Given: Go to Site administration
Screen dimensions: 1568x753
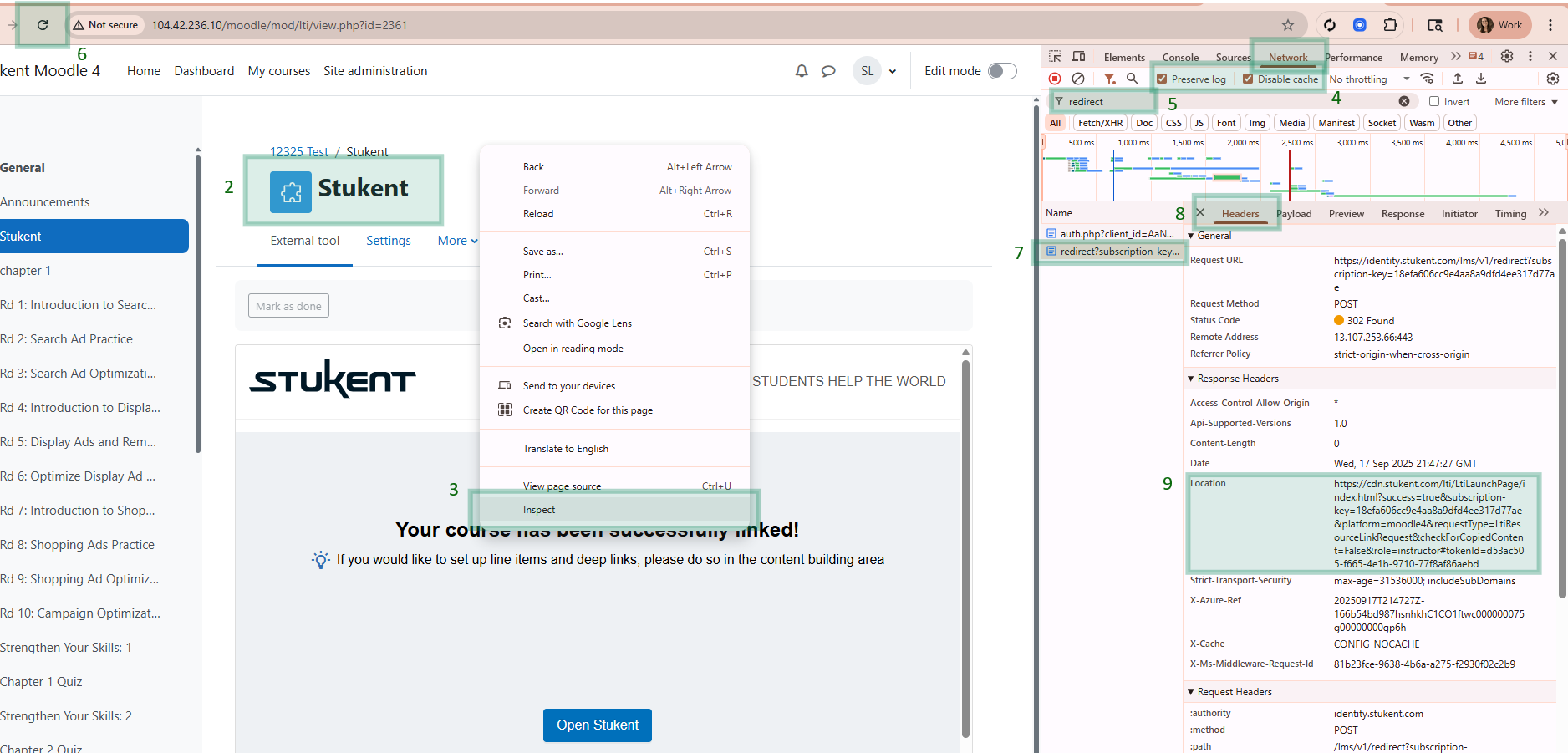Looking at the screenshot, I should coord(375,71).
